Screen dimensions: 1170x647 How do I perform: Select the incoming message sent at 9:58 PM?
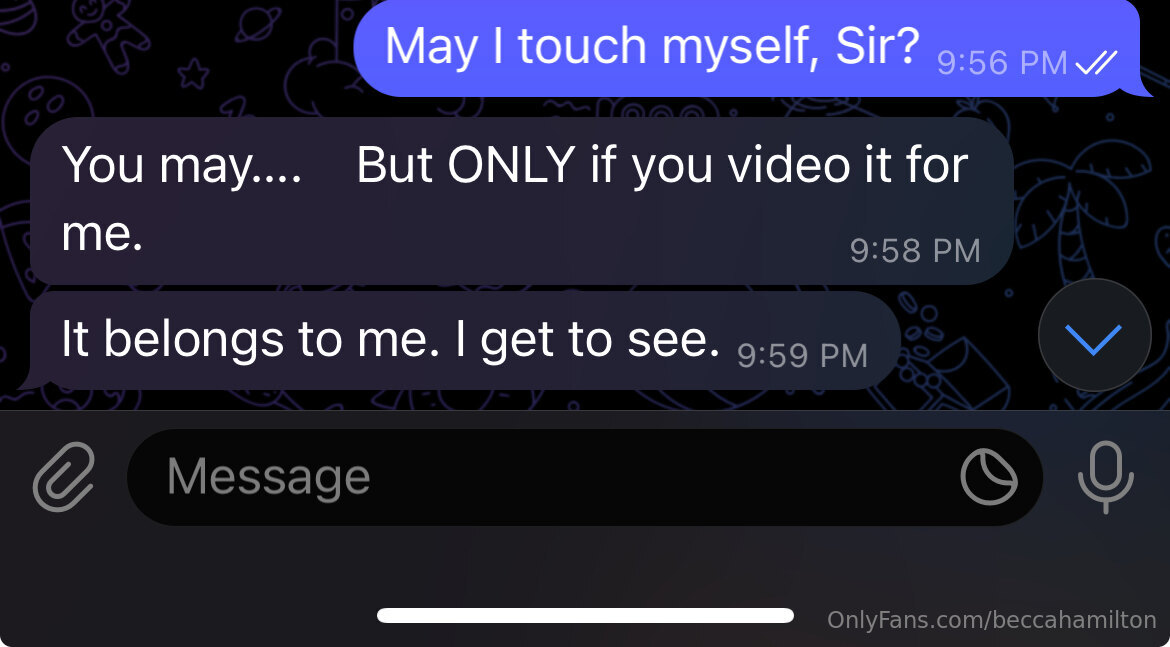pyautogui.click(x=522, y=200)
